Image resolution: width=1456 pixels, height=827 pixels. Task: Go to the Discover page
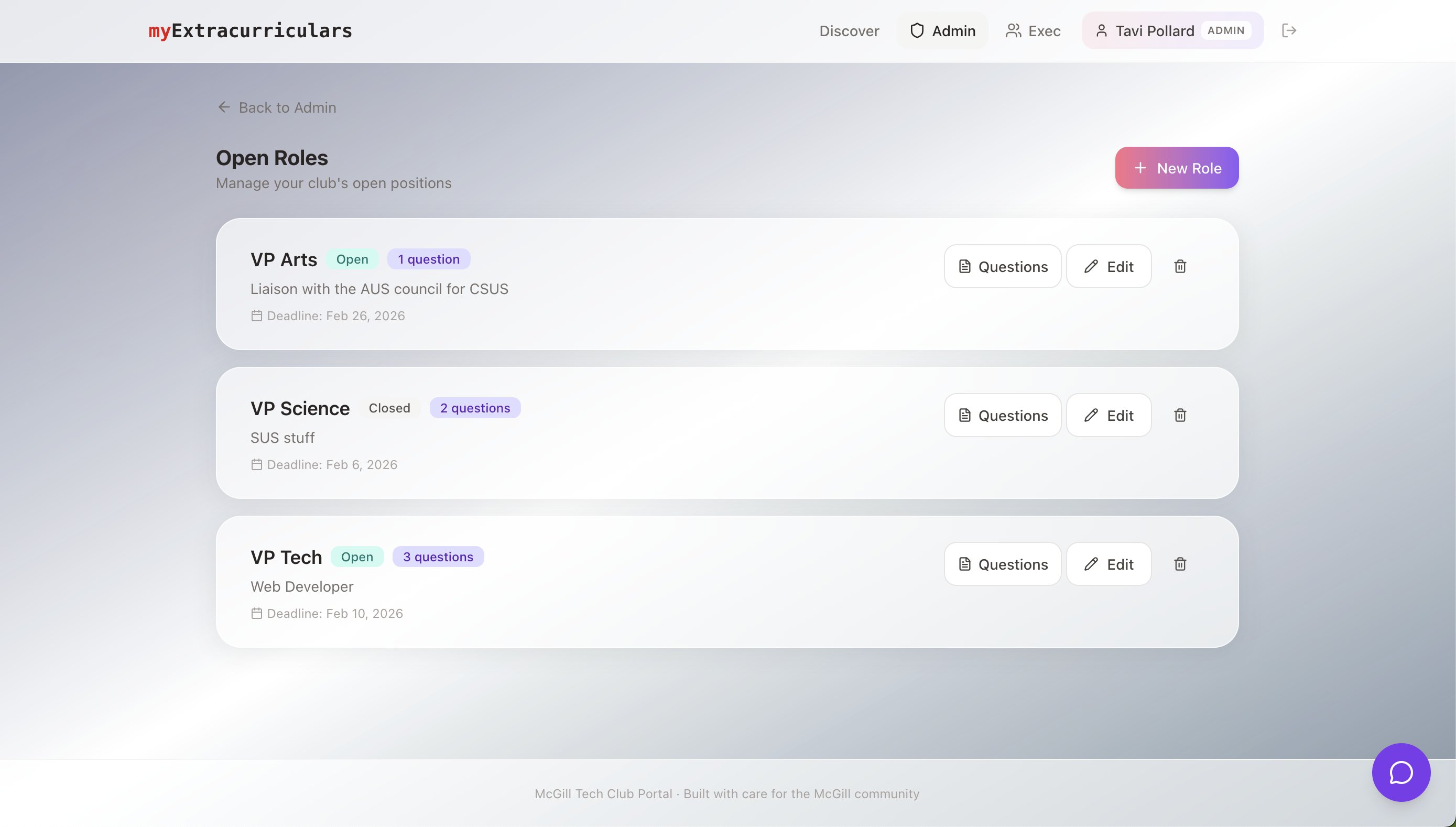point(849,31)
